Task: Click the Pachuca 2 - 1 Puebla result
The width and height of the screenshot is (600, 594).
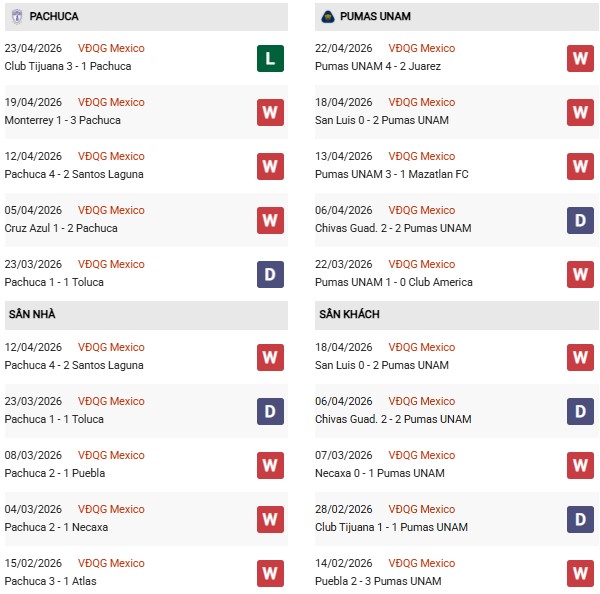Action: tap(54, 473)
